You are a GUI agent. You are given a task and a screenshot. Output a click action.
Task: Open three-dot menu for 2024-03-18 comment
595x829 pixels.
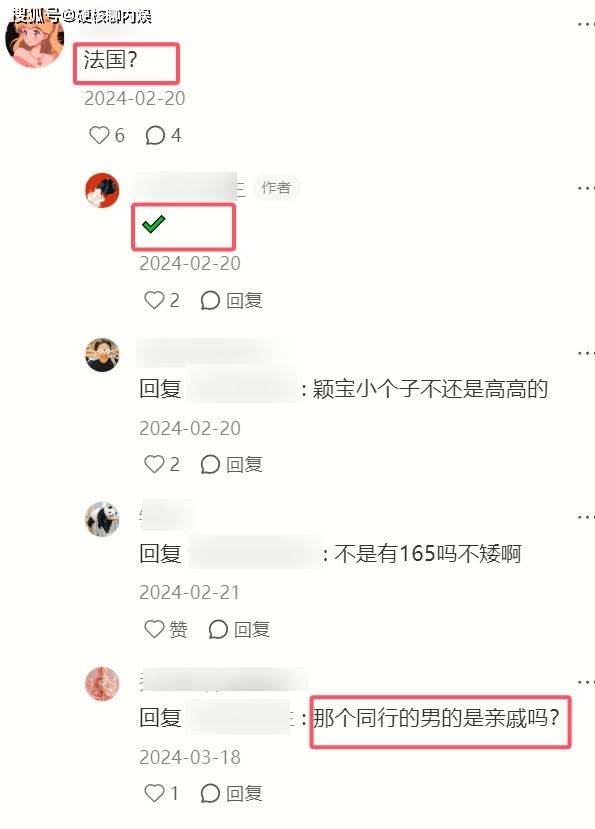point(585,682)
